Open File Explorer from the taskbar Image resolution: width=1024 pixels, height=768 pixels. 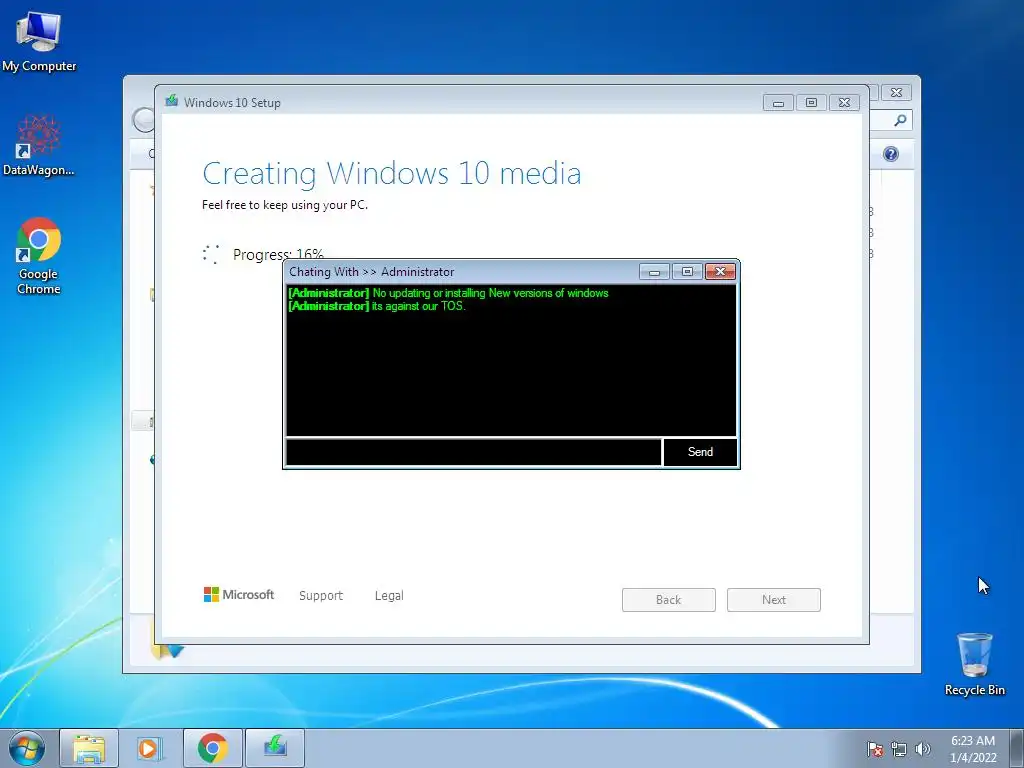[89, 748]
